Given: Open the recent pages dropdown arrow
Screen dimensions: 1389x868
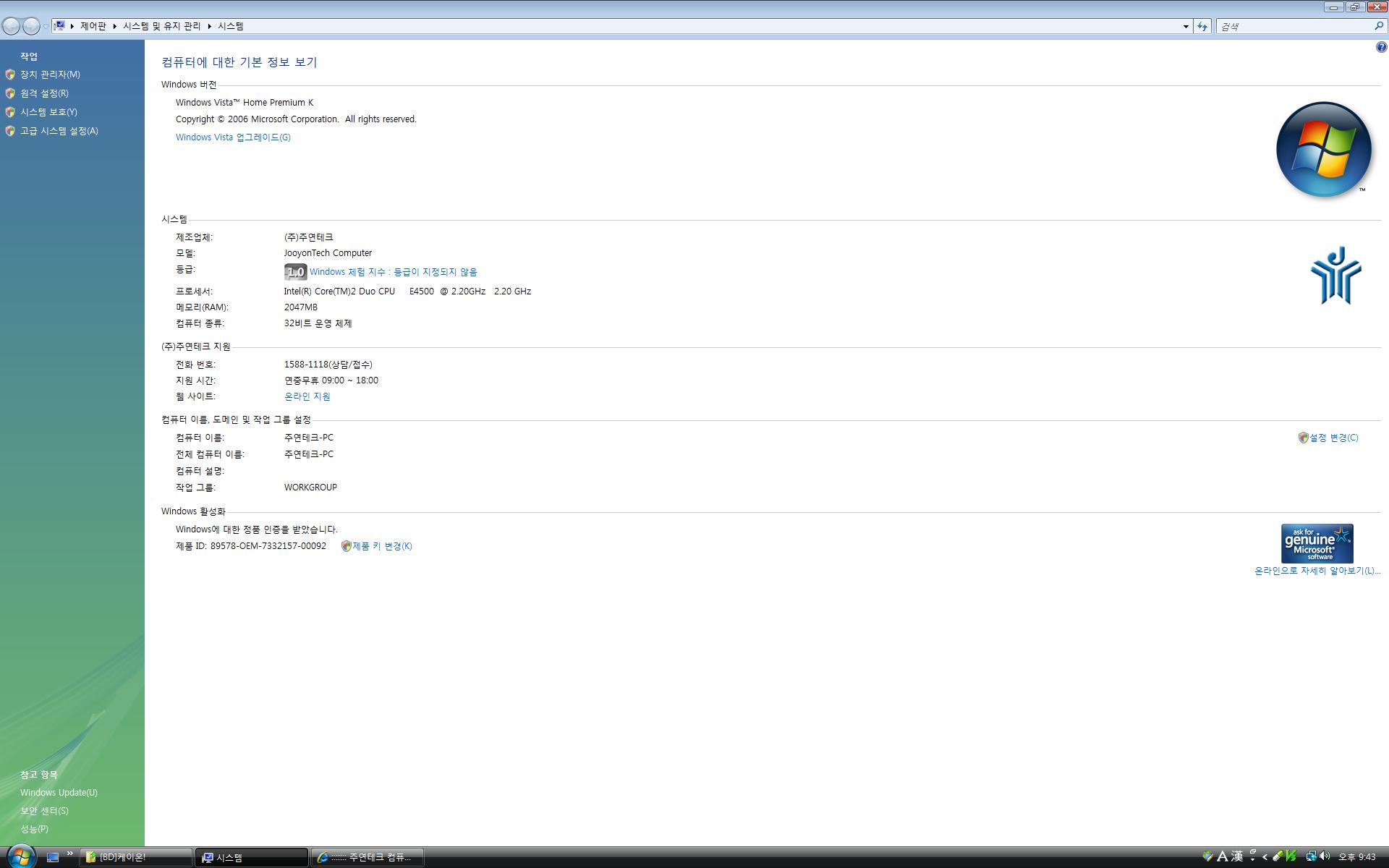Looking at the screenshot, I should [x=46, y=27].
